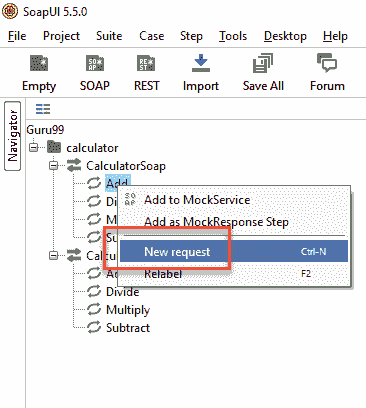
Task: Open the File menu
Action: click(17, 36)
